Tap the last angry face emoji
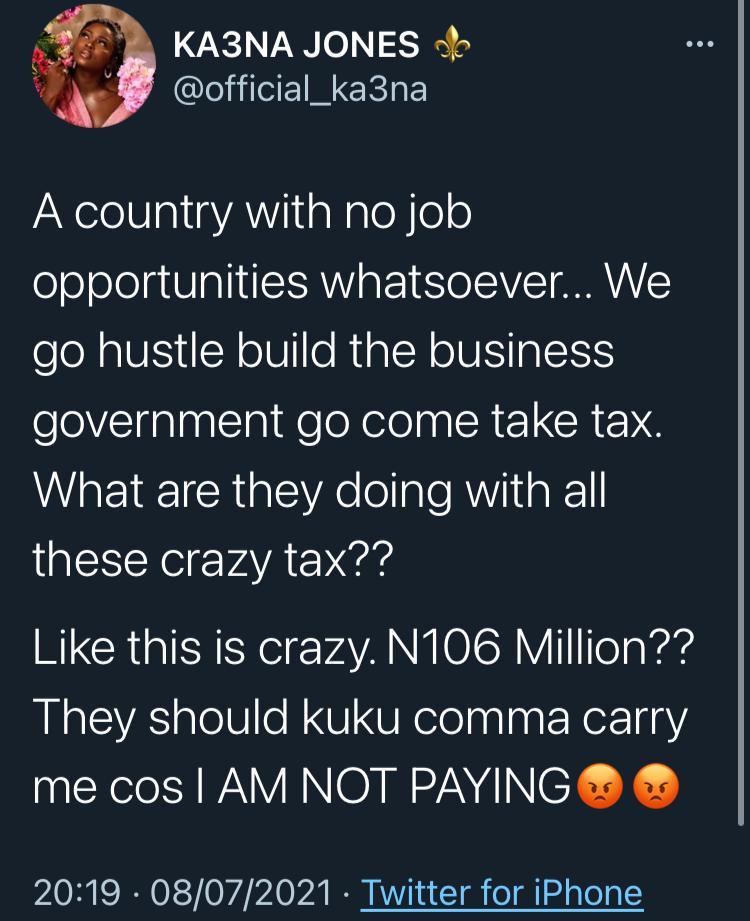This screenshot has height=921, width=750. [x=657, y=788]
